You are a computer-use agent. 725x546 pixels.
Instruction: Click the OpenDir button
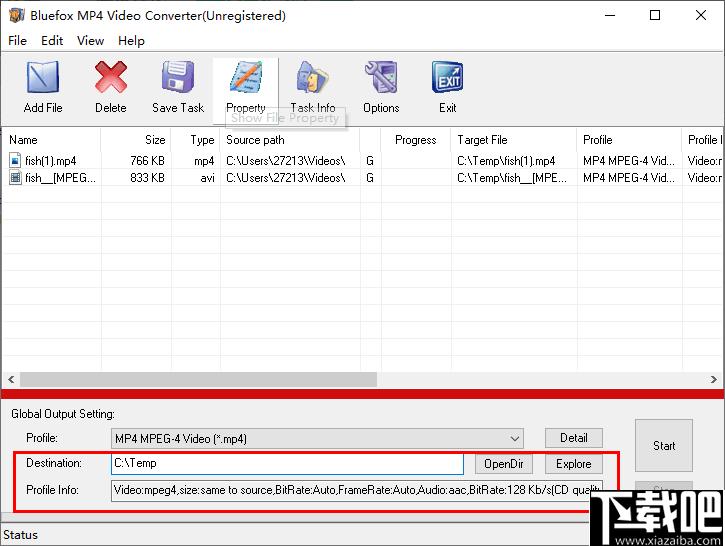tap(504, 464)
